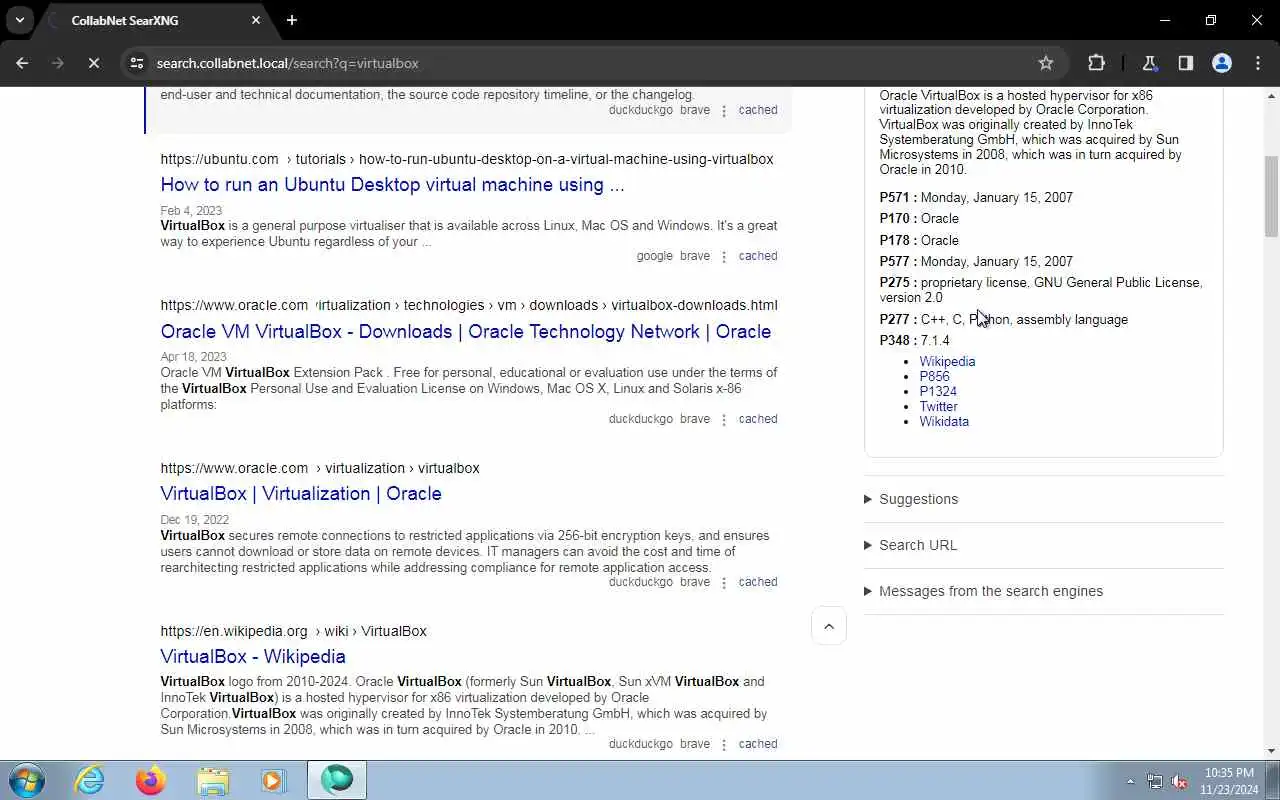The width and height of the screenshot is (1280, 800).
Task: Open more options for the top result
Action: 724,111
